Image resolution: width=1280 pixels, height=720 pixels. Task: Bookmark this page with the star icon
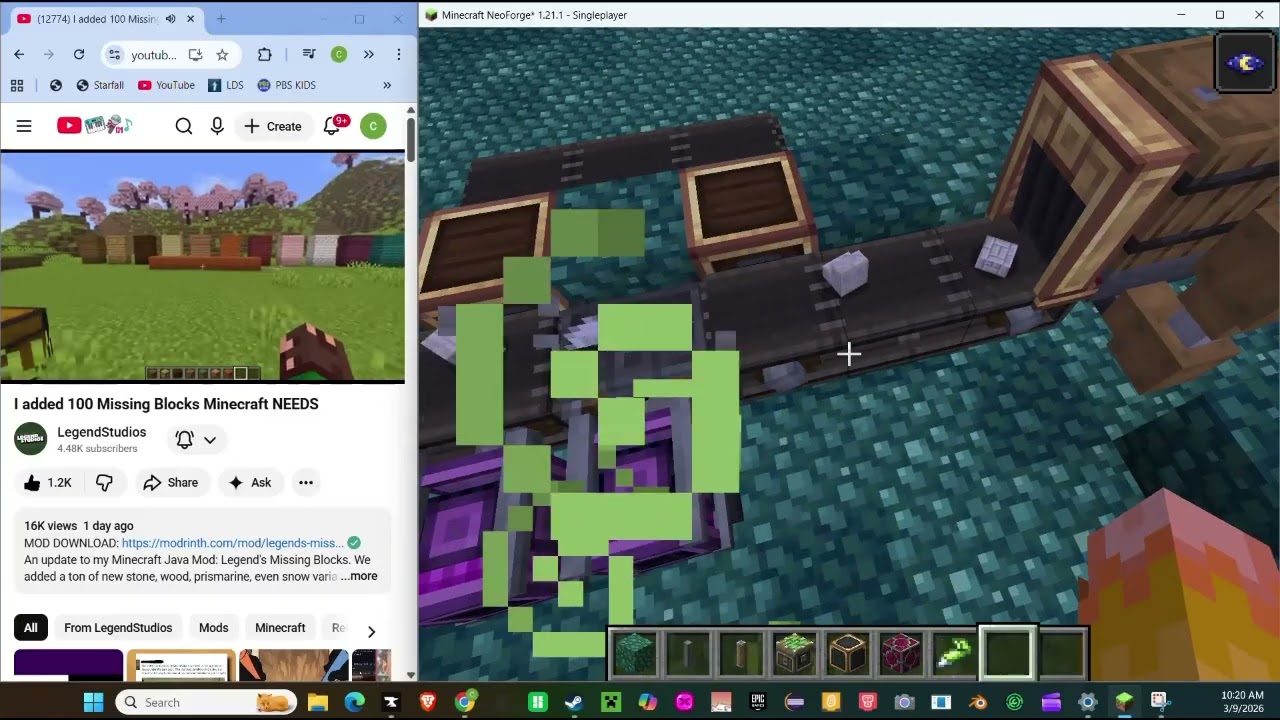222,55
